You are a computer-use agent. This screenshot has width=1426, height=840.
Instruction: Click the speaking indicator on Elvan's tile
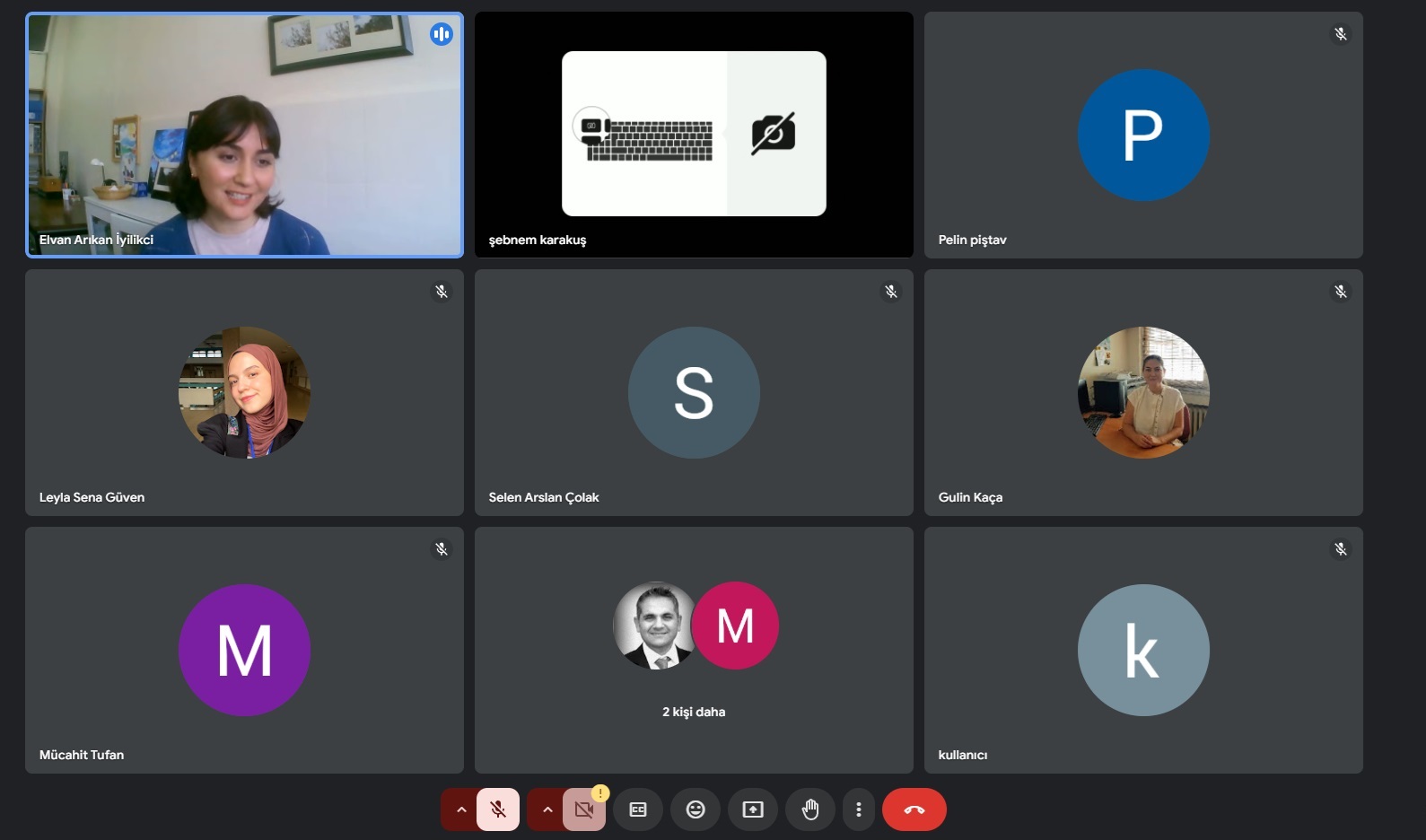(x=441, y=34)
